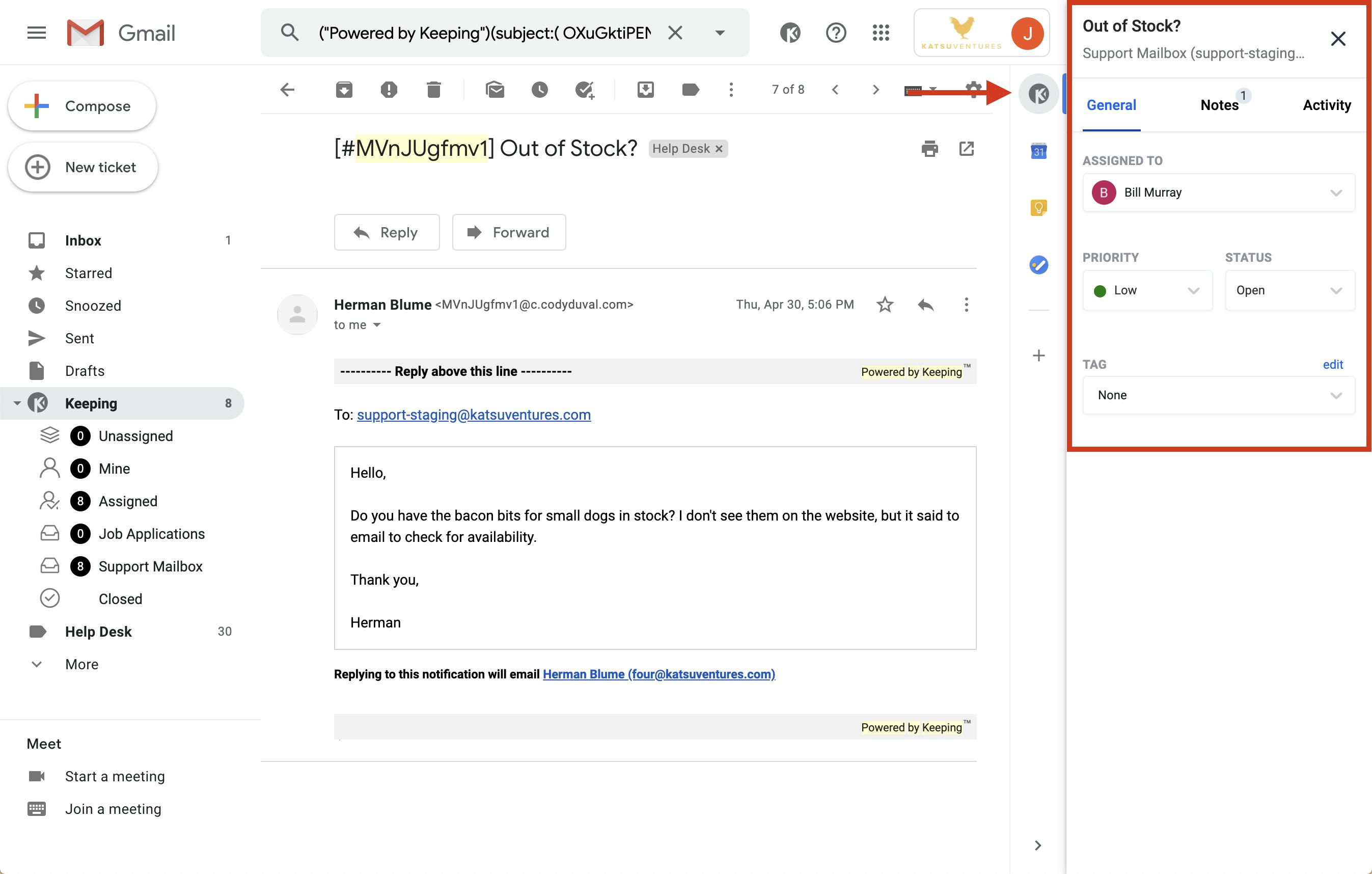Click the reply arrow in the message header
The image size is (1372, 874).
point(926,305)
